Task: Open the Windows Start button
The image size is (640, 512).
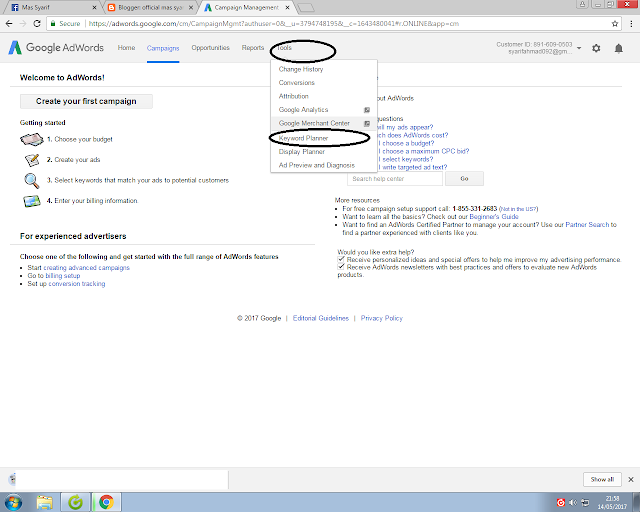Action: 13,502
